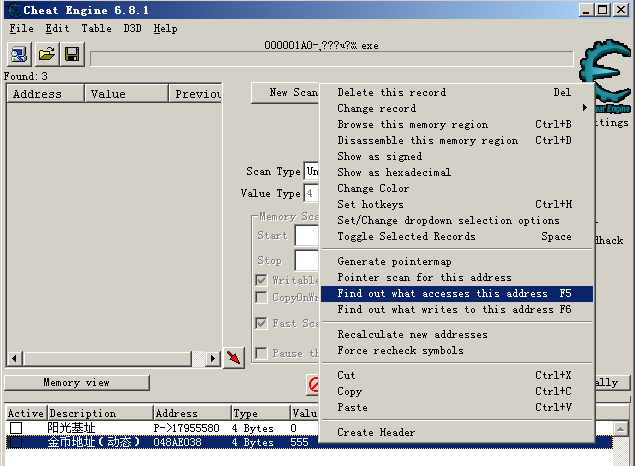
Task: Click the memory scan Stop field
Action: tap(307, 260)
